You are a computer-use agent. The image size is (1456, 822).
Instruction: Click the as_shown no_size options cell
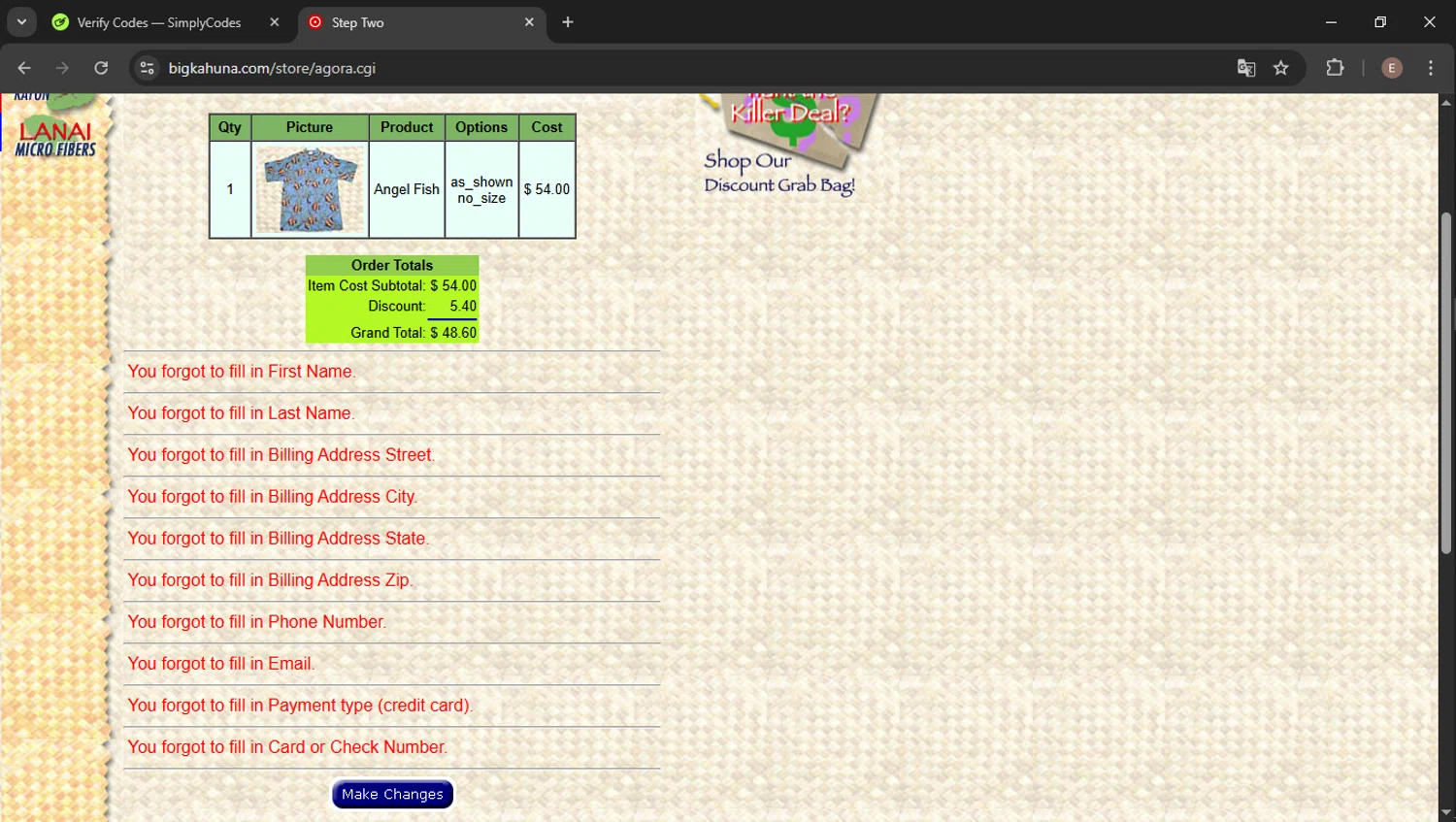point(481,189)
